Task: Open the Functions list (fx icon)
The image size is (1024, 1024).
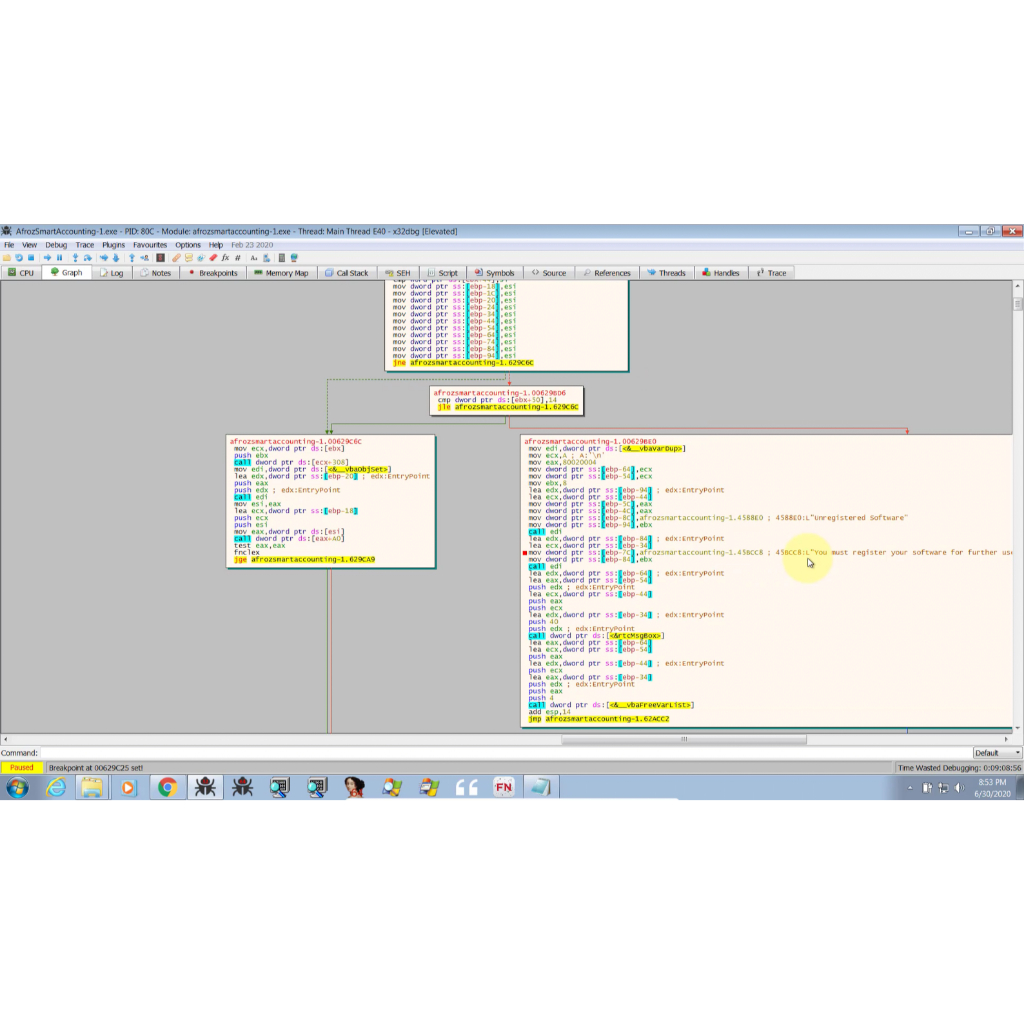Action: [225, 258]
